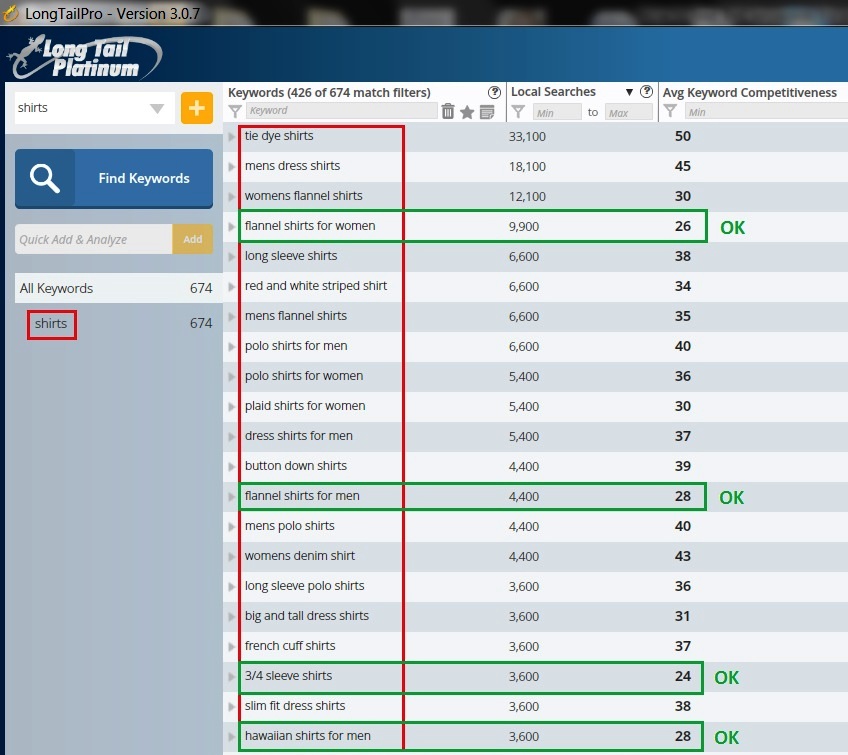The height and width of the screenshot is (755, 848).
Task: Click the Add button for Quick Add
Action: coord(193,239)
